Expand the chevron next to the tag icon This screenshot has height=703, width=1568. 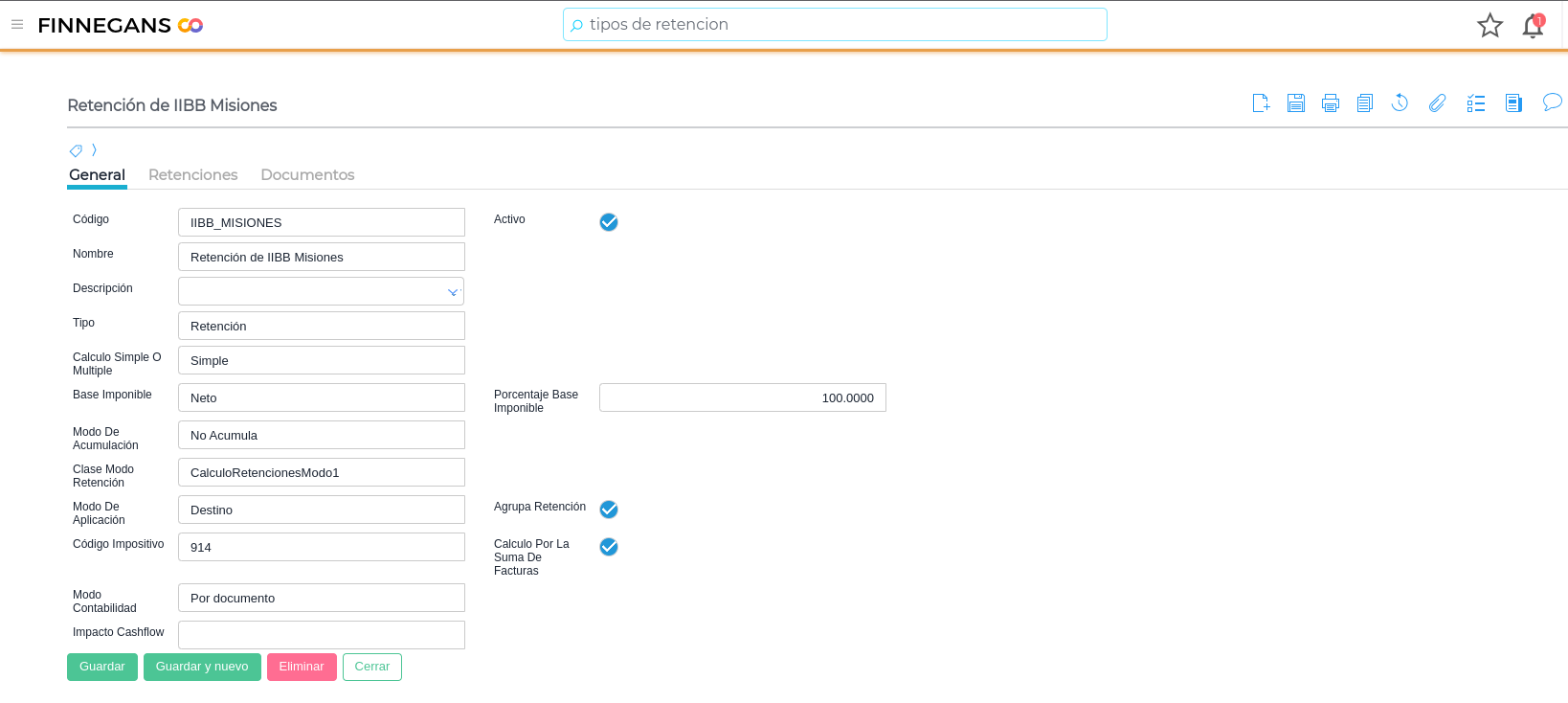pyautogui.click(x=94, y=150)
